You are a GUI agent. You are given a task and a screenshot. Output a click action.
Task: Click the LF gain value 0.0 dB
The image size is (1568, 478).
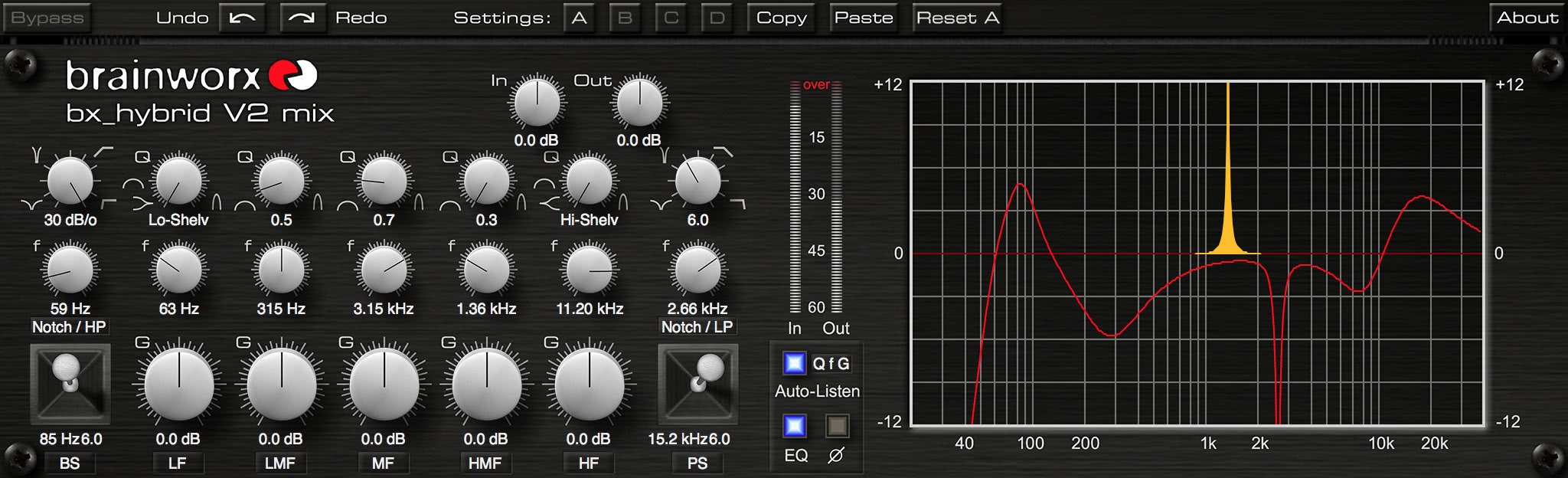[x=178, y=440]
